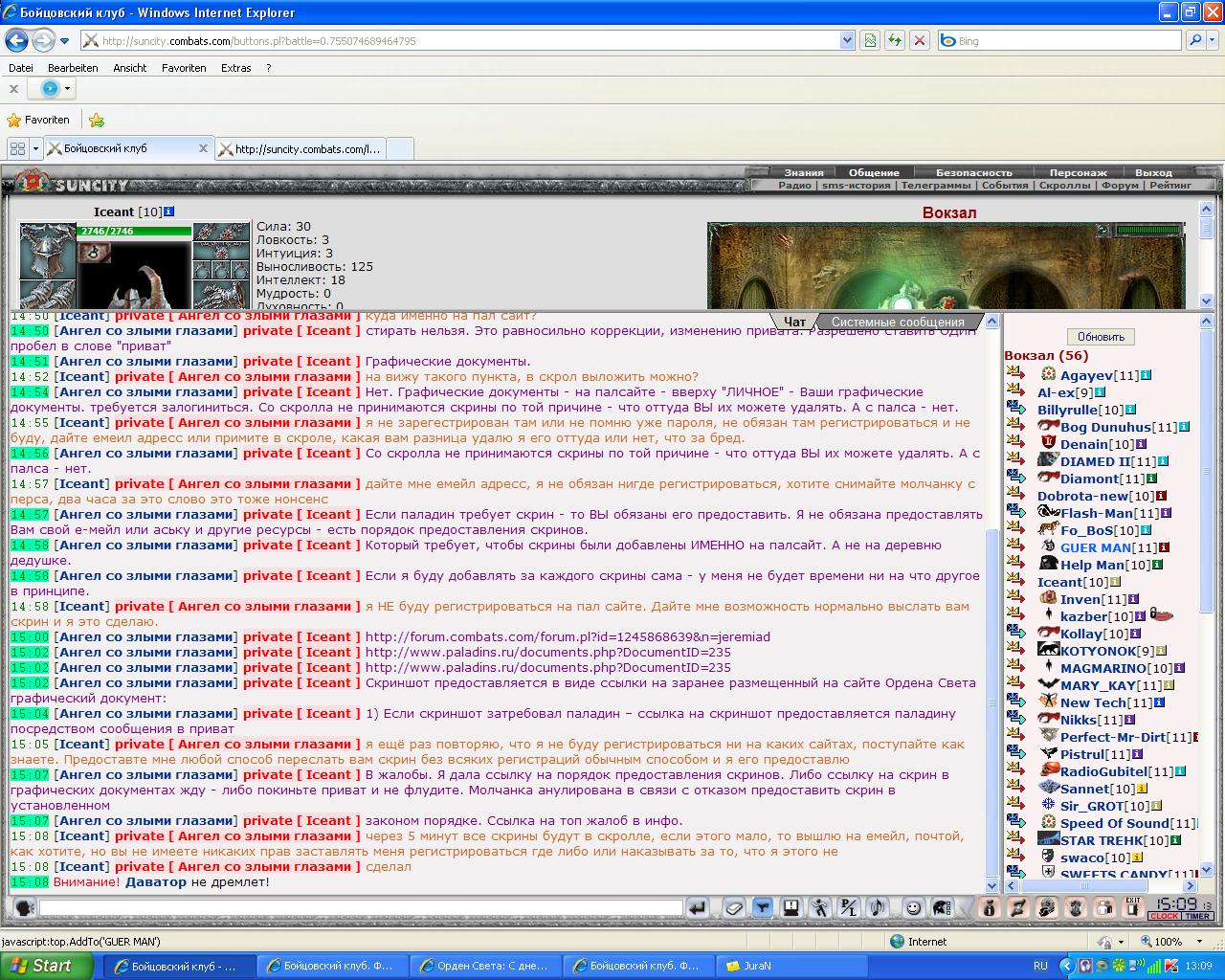Open the Персонаж game menu
Image resolution: width=1225 pixels, height=980 pixels.
click(1078, 172)
